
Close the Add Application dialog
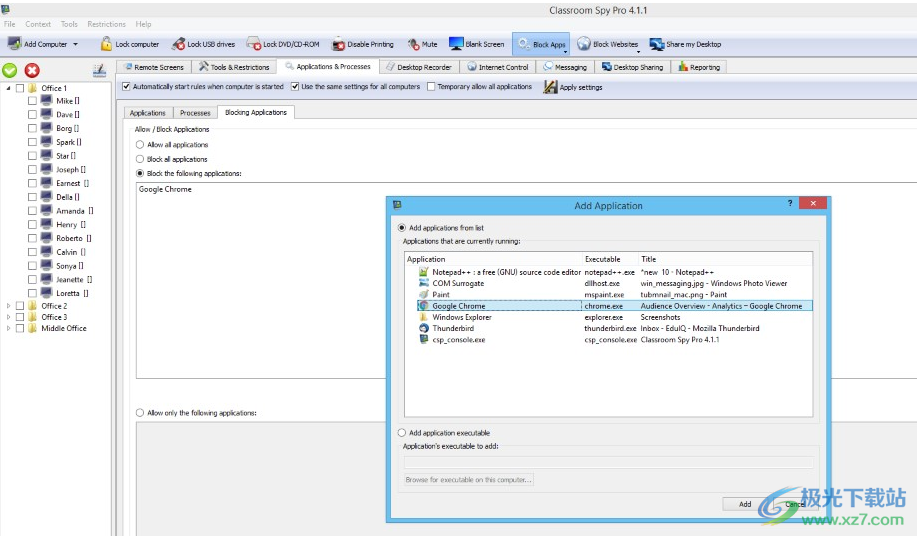point(813,203)
